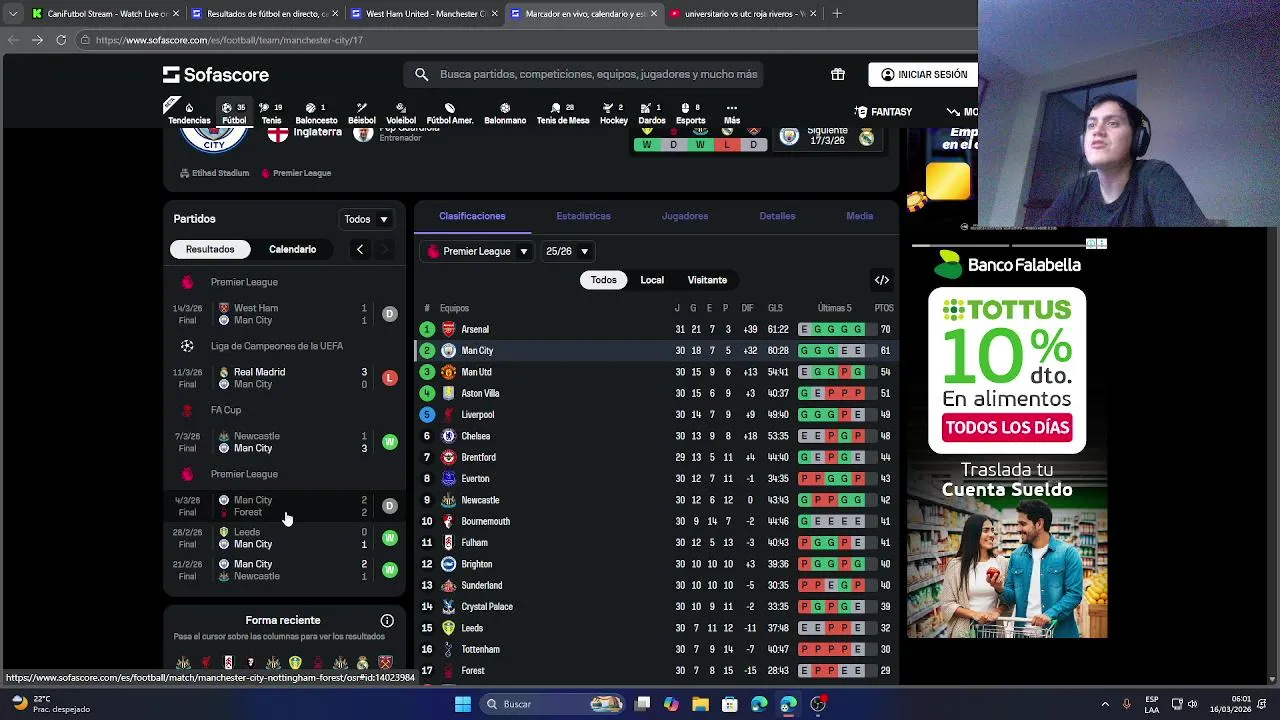Open the Tenis sport category
This screenshot has width=1280, height=720.
coord(271,114)
